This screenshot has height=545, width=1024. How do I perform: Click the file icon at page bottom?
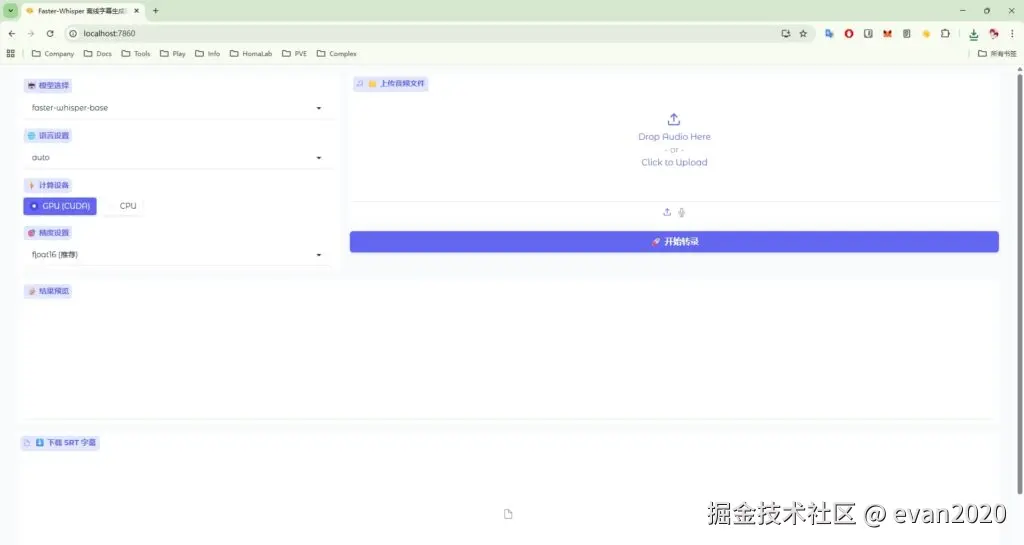click(x=508, y=514)
